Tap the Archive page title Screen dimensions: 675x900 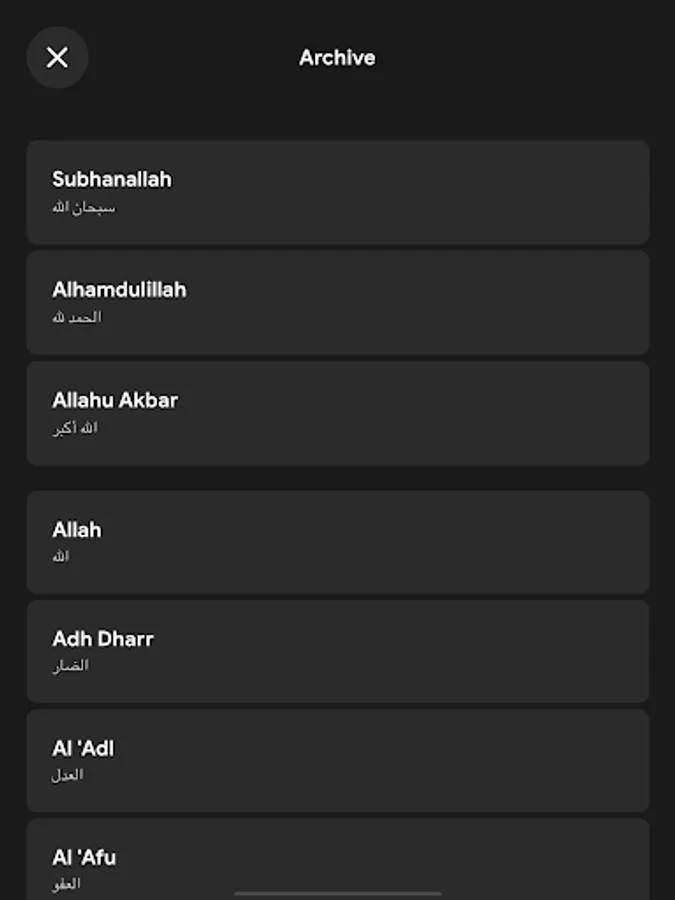click(337, 58)
